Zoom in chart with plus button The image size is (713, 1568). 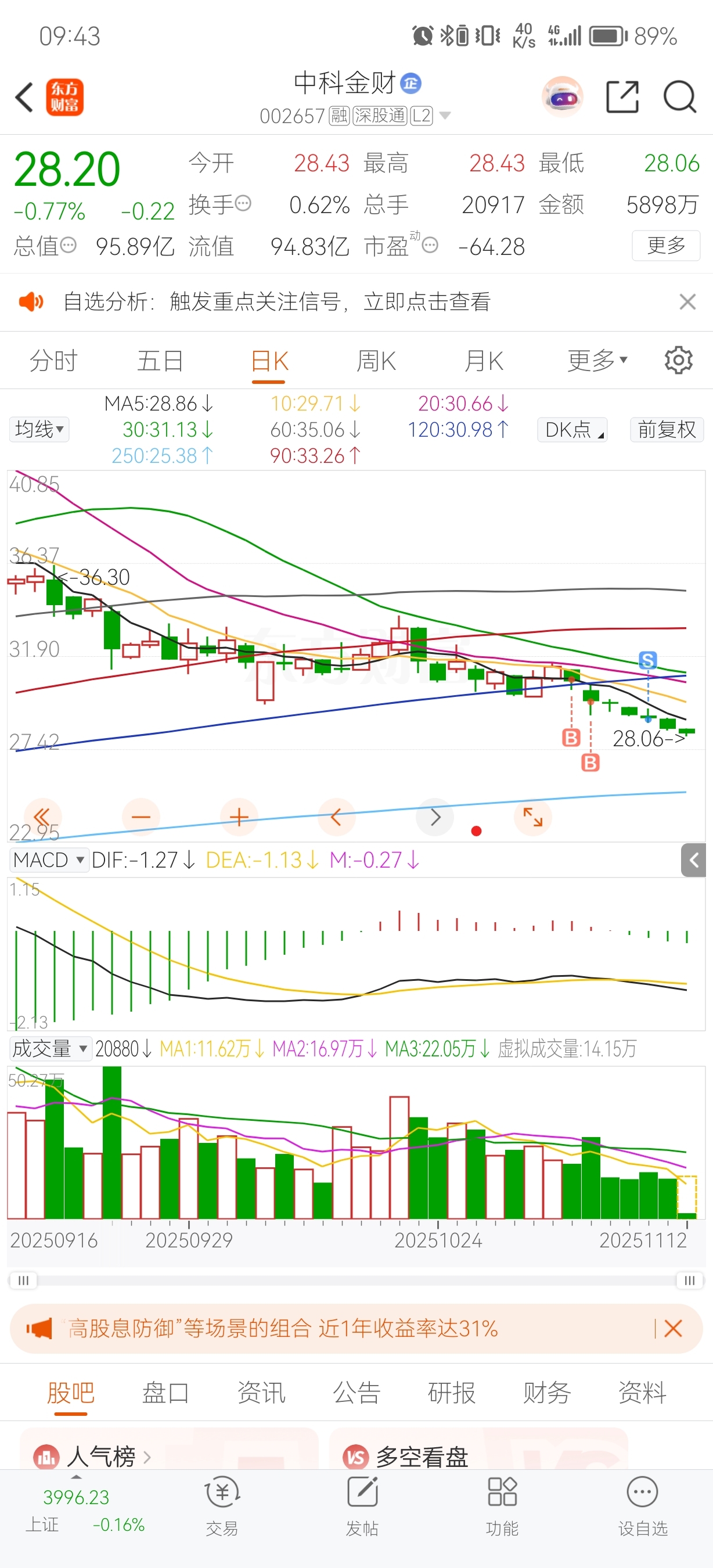tap(239, 817)
